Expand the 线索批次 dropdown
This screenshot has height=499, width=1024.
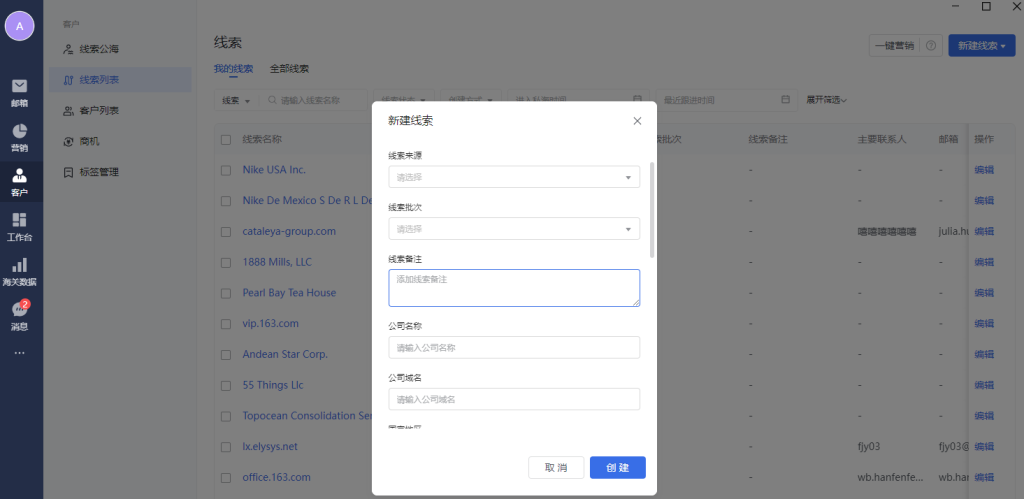coord(514,229)
